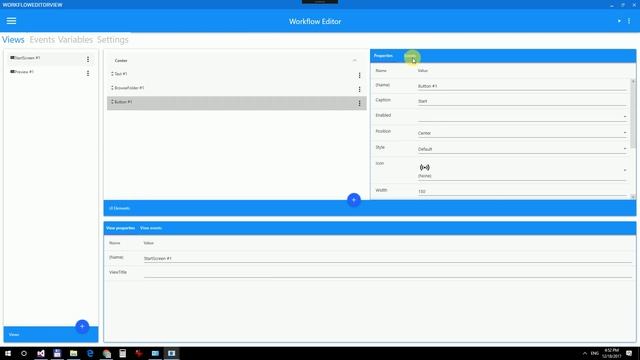Screen dimensions: 640x360
Task: Open the Style dropdown set to Default
Action: (522, 149)
